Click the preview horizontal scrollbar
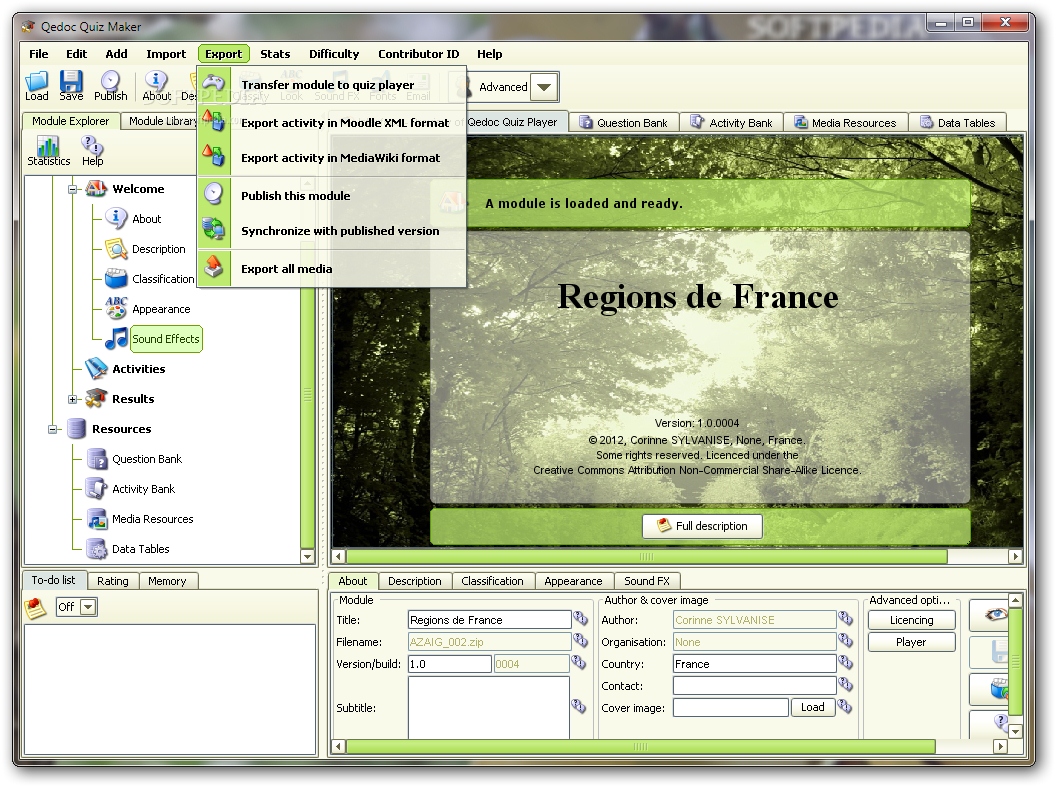Image resolution: width=1056 pixels, height=787 pixels. click(x=647, y=557)
